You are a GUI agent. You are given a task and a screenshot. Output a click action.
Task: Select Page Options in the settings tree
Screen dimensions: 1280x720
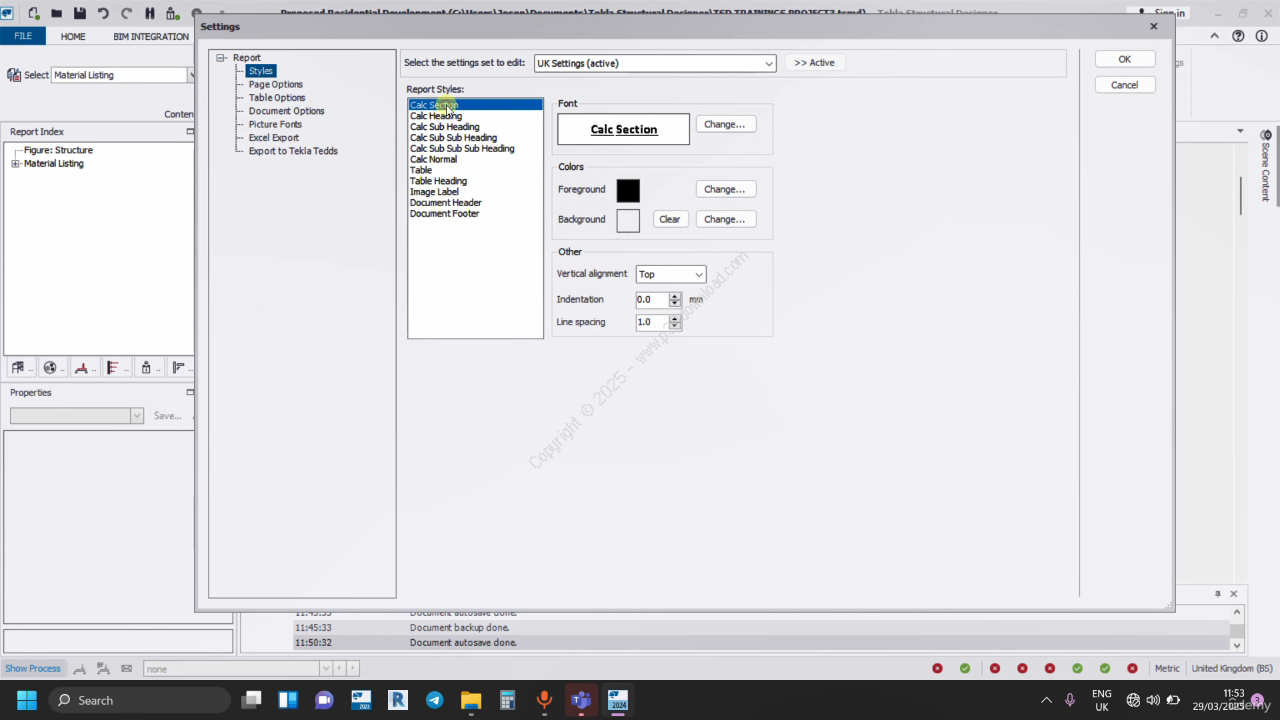[x=275, y=85]
